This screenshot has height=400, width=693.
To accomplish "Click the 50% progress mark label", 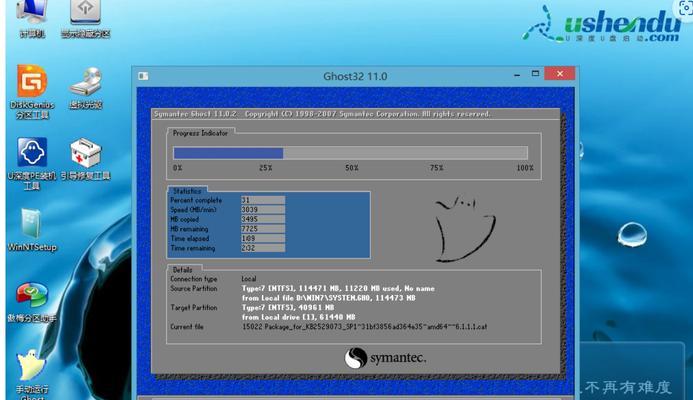I will click(352, 168).
